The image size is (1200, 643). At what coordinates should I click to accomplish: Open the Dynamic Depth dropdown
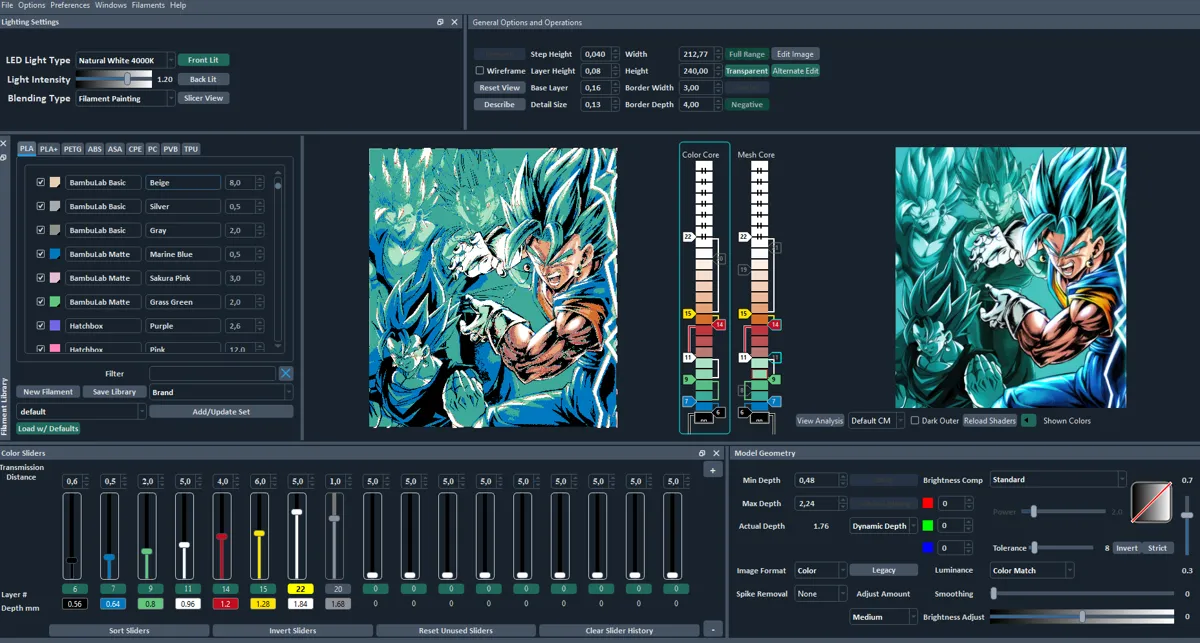click(884, 526)
